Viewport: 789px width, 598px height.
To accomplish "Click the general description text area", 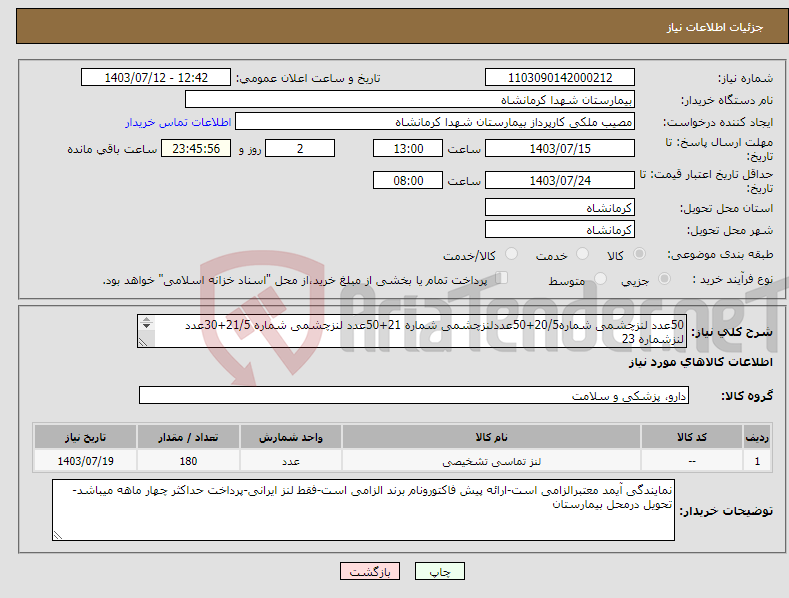I will coord(412,331).
